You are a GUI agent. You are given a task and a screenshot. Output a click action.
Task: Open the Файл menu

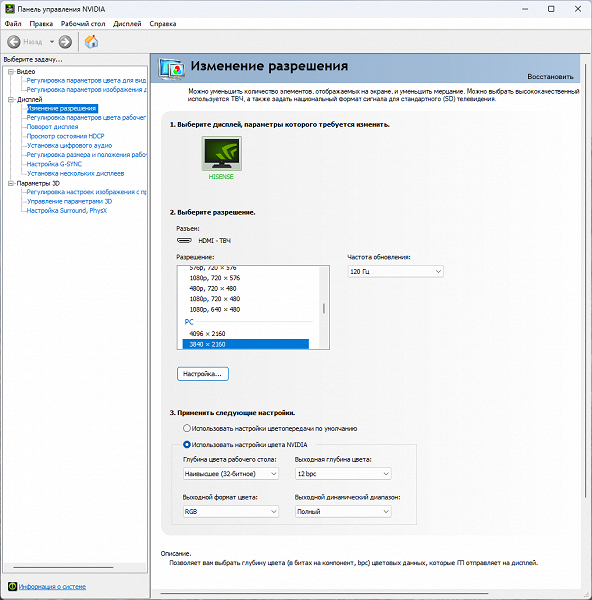click(13, 24)
